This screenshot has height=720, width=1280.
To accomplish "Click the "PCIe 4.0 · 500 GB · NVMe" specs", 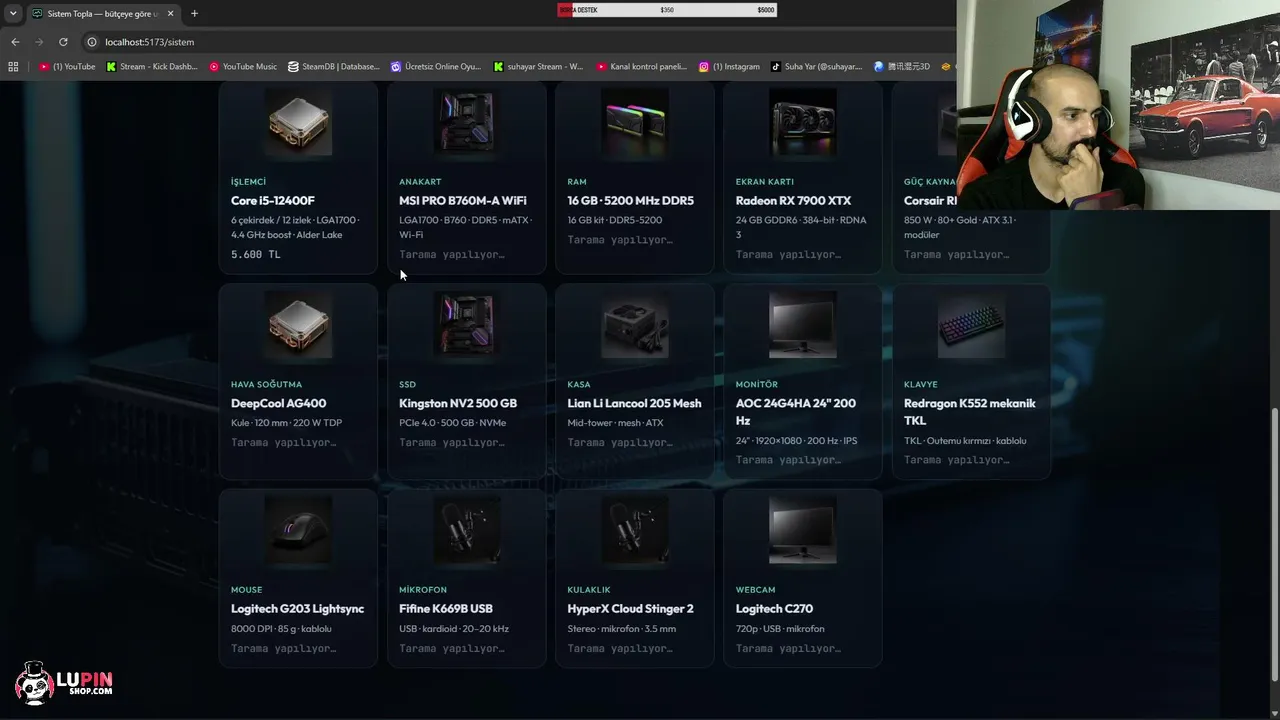I will coord(453,423).
